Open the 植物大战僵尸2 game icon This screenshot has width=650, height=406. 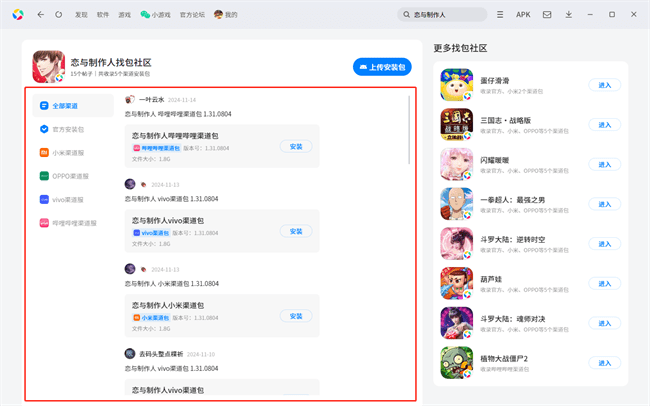point(456,362)
